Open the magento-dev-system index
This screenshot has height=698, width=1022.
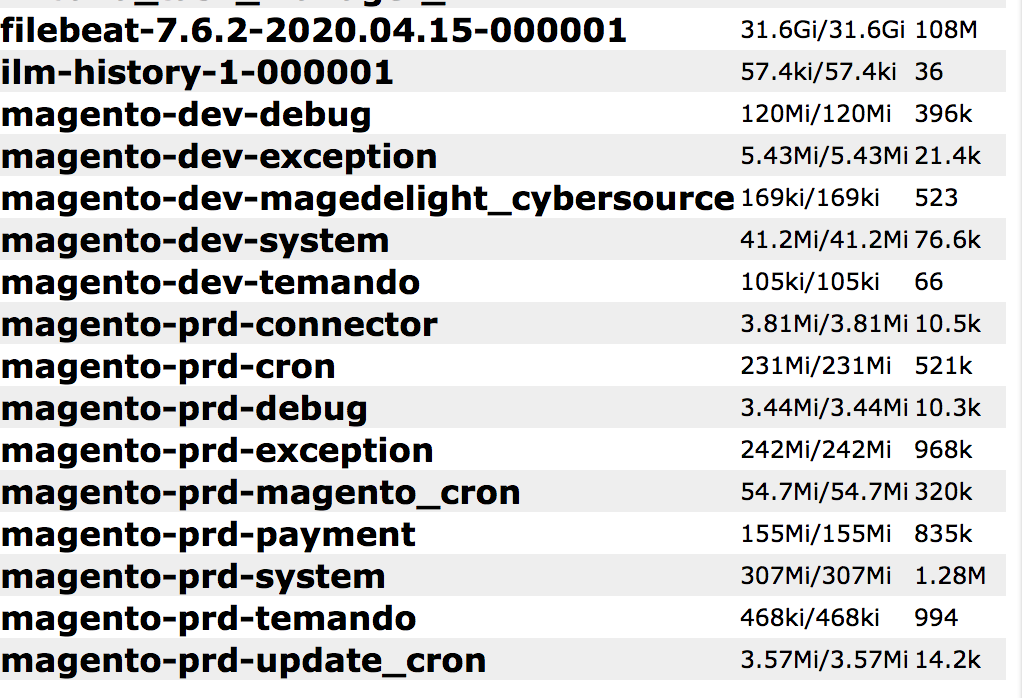(195, 241)
